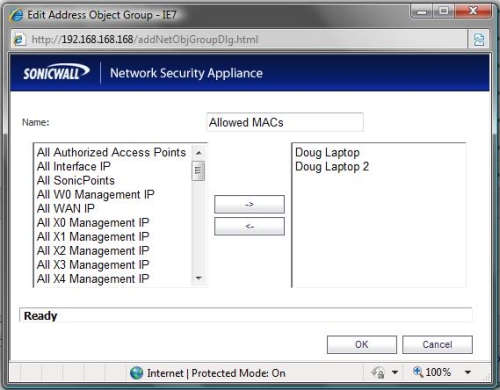
Task: Select Doug Laptop 2 in the right list
Action: [x=332, y=166]
